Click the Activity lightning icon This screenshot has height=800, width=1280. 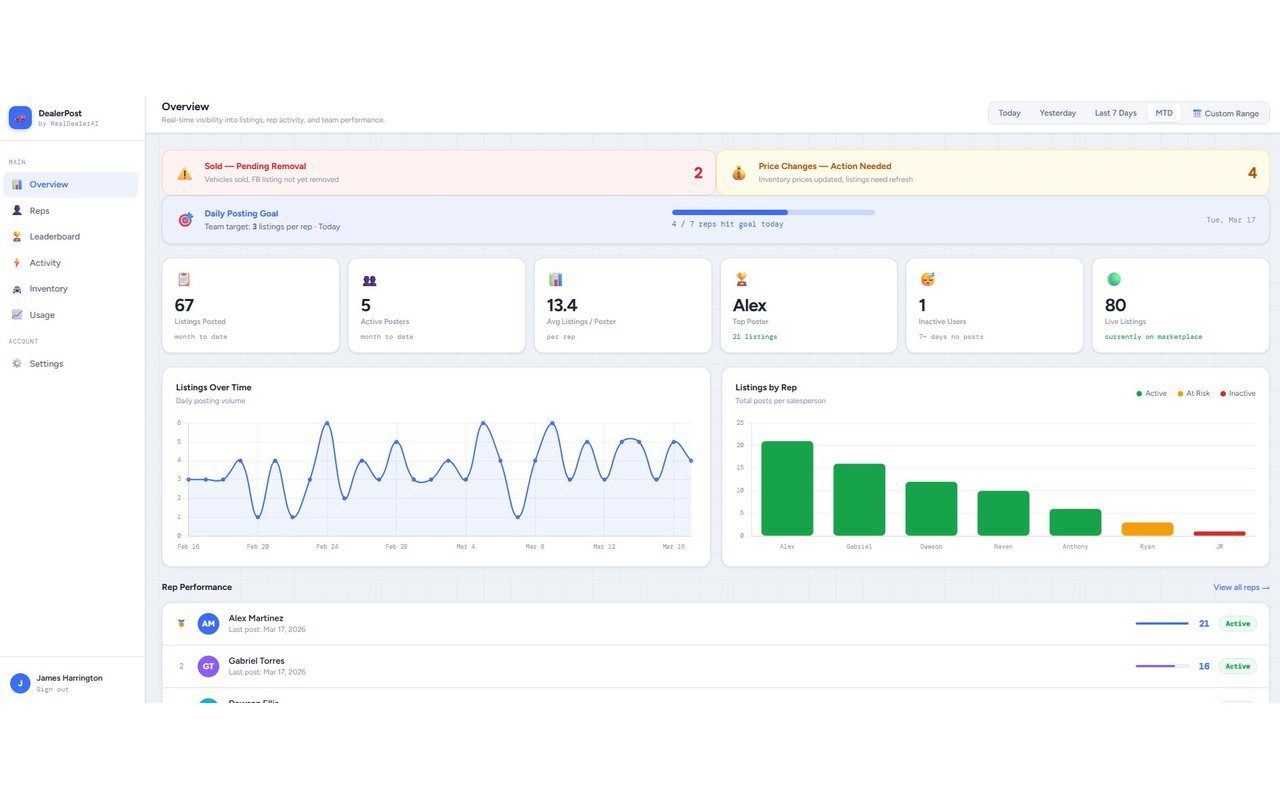(x=17, y=263)
